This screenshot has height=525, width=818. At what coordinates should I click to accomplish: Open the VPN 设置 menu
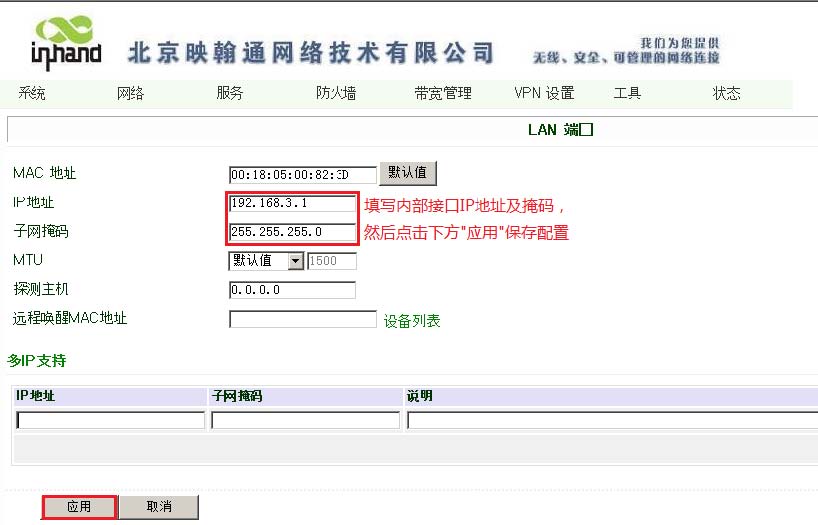coord(544,94)
